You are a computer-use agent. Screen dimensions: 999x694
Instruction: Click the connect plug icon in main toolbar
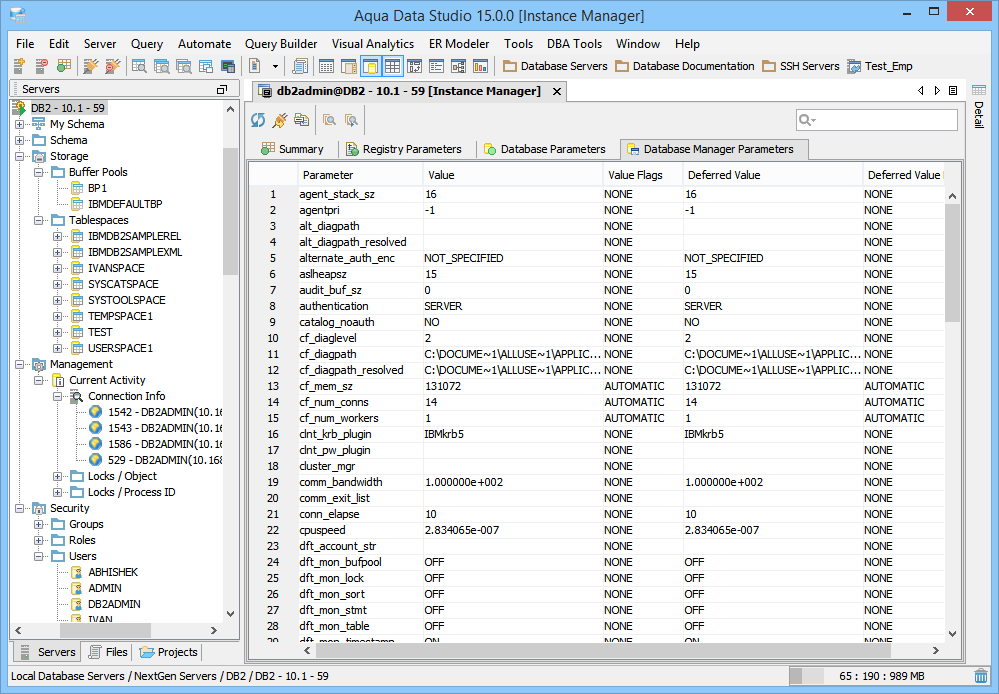[x=91, y=66]
